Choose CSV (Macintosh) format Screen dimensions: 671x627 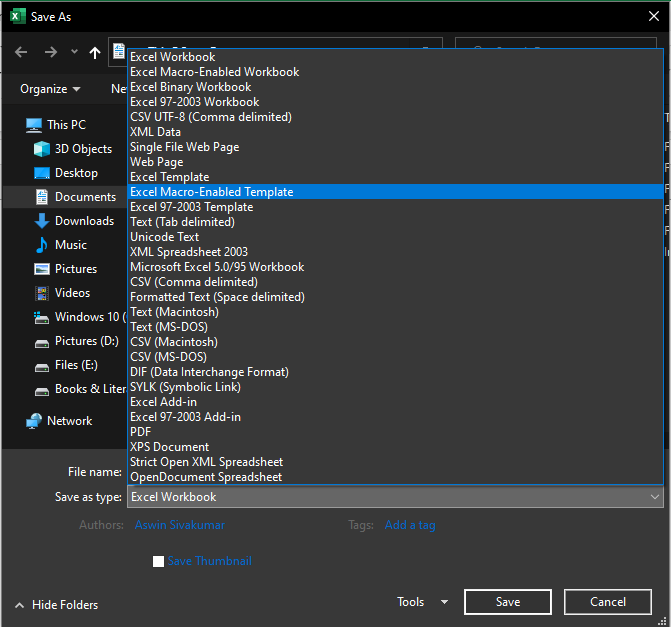[x=395, y=342]
